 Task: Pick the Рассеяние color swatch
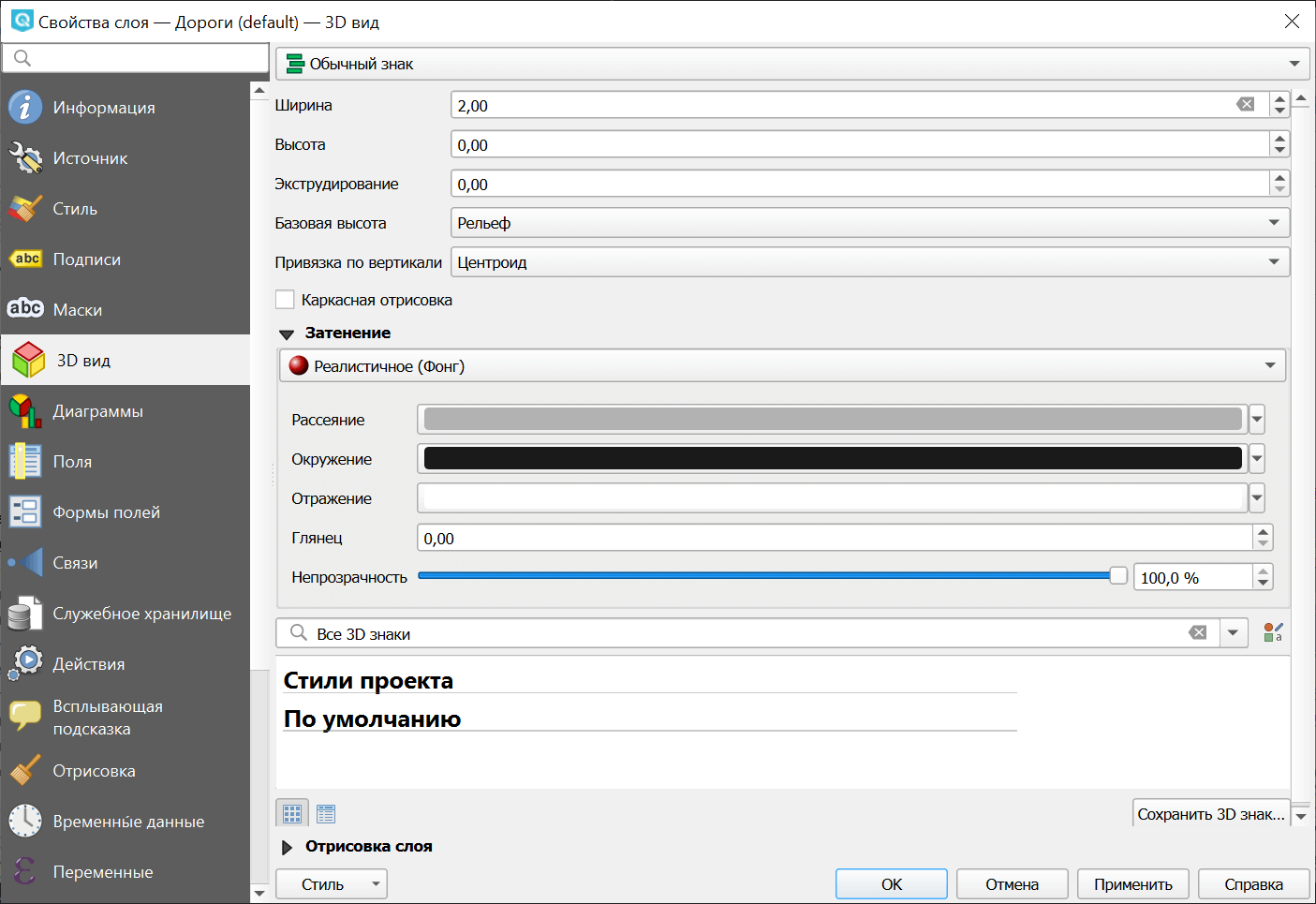pyautogui.click(x=832, y=420)
